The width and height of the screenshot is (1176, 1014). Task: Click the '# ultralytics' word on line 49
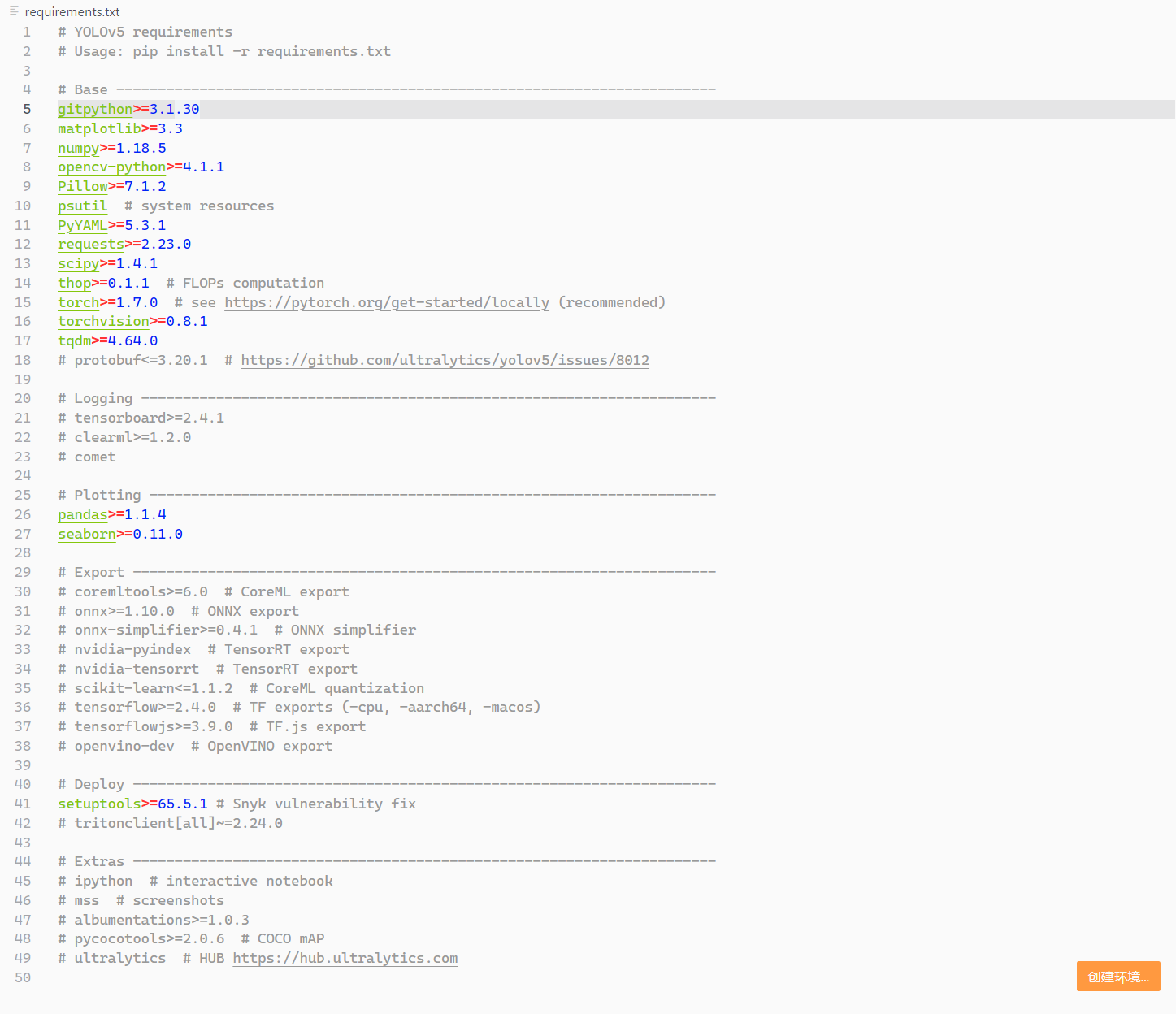pos(112,958)
